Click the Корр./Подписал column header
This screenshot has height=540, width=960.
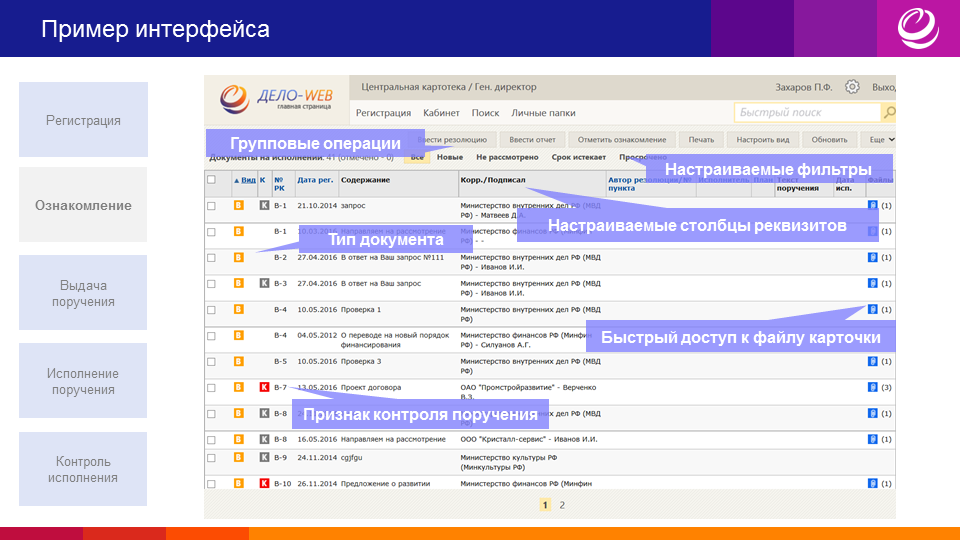point(493,180)
